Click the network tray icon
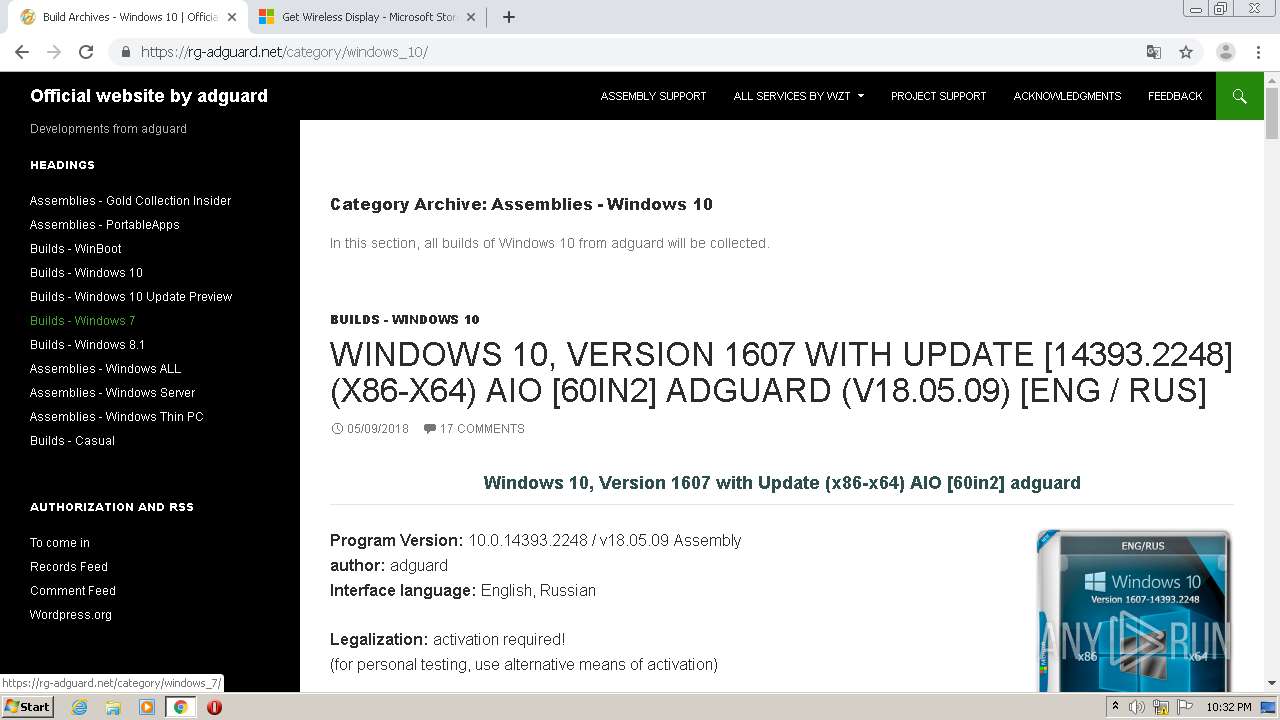 (1161, 707)
